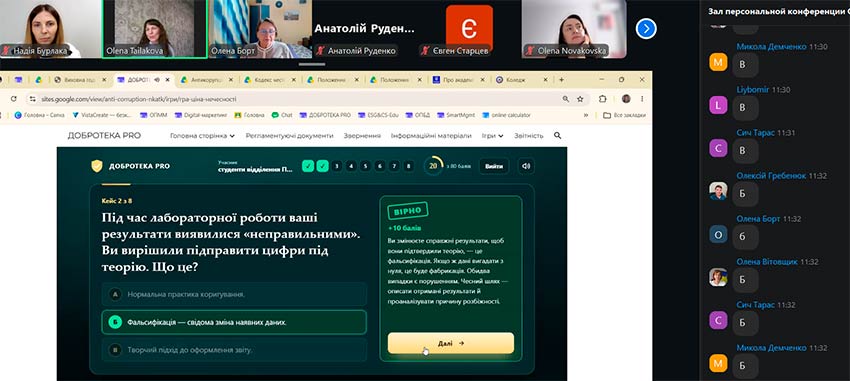Viewport: 850px width, 381px height.
Task: Select answer В Творчий підхід до оформлення звіту
Action: [x=234, y=350]
